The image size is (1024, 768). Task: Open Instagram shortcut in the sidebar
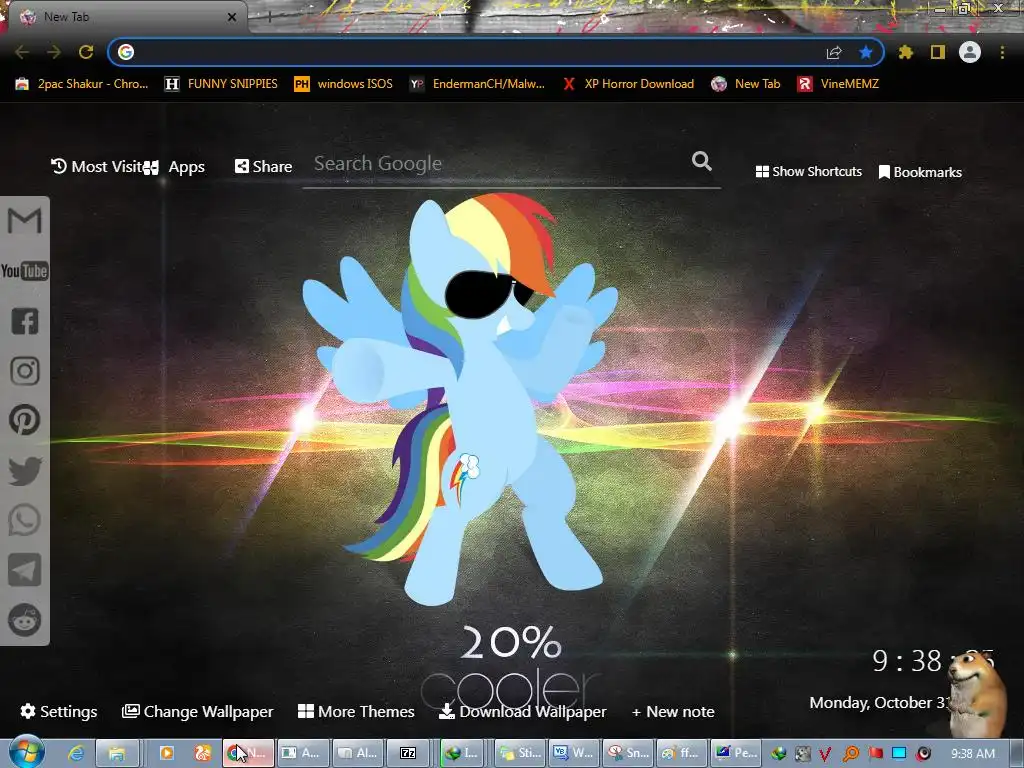[x=25, y=370]
